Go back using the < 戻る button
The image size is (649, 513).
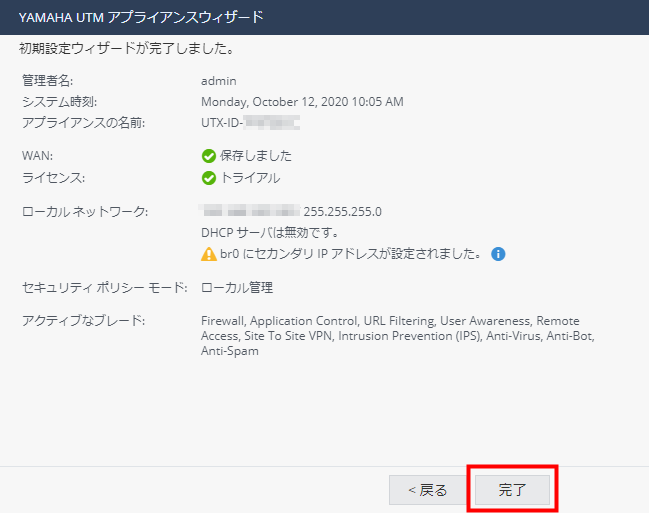pos(425,490)
